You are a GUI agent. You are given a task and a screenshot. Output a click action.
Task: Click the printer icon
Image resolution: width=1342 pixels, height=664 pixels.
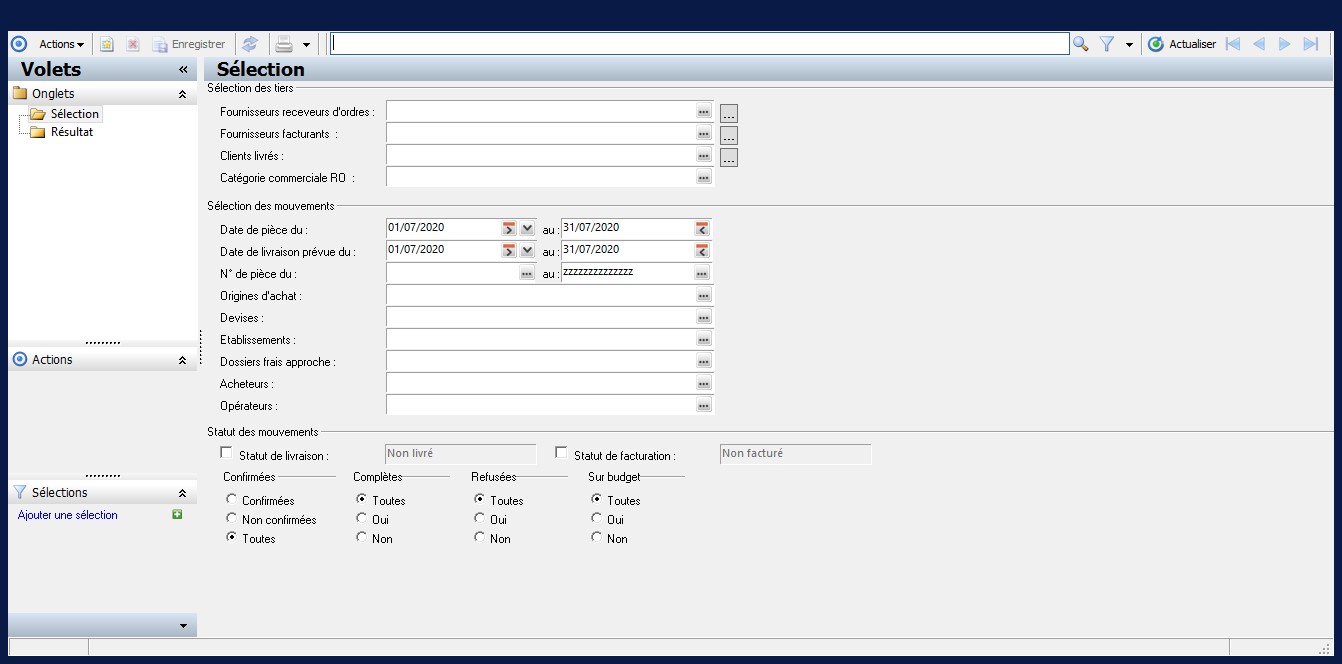(284, 45)
